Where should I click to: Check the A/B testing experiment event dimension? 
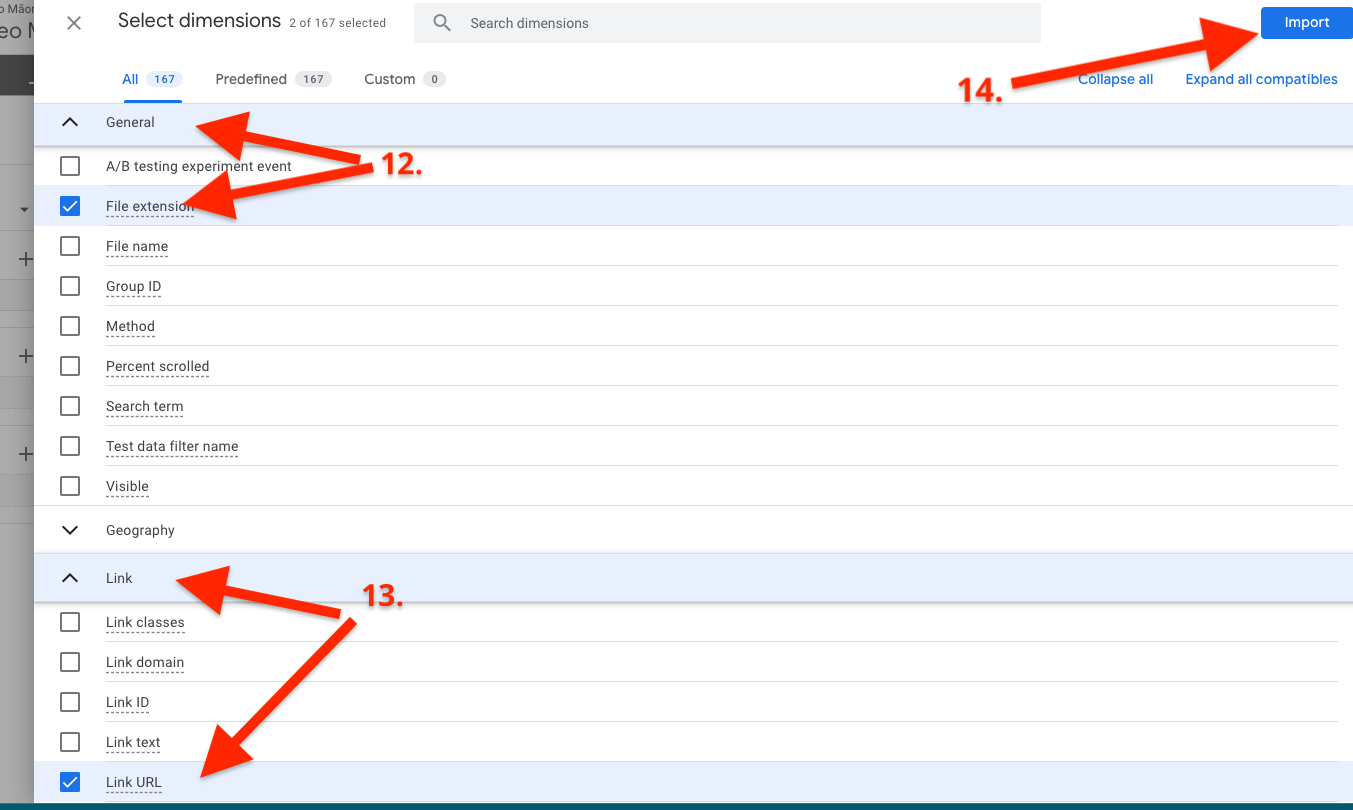coord(70,166)
